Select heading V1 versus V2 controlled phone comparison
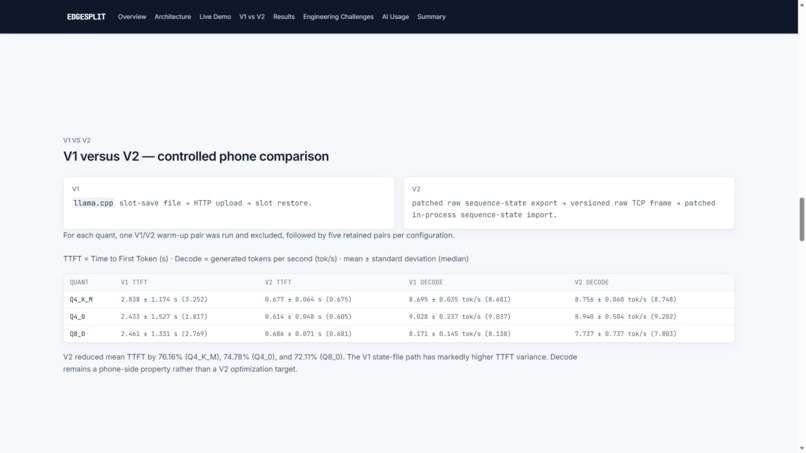Image resolution: width=806 pixels, height=453 pixels. [196, 156]
